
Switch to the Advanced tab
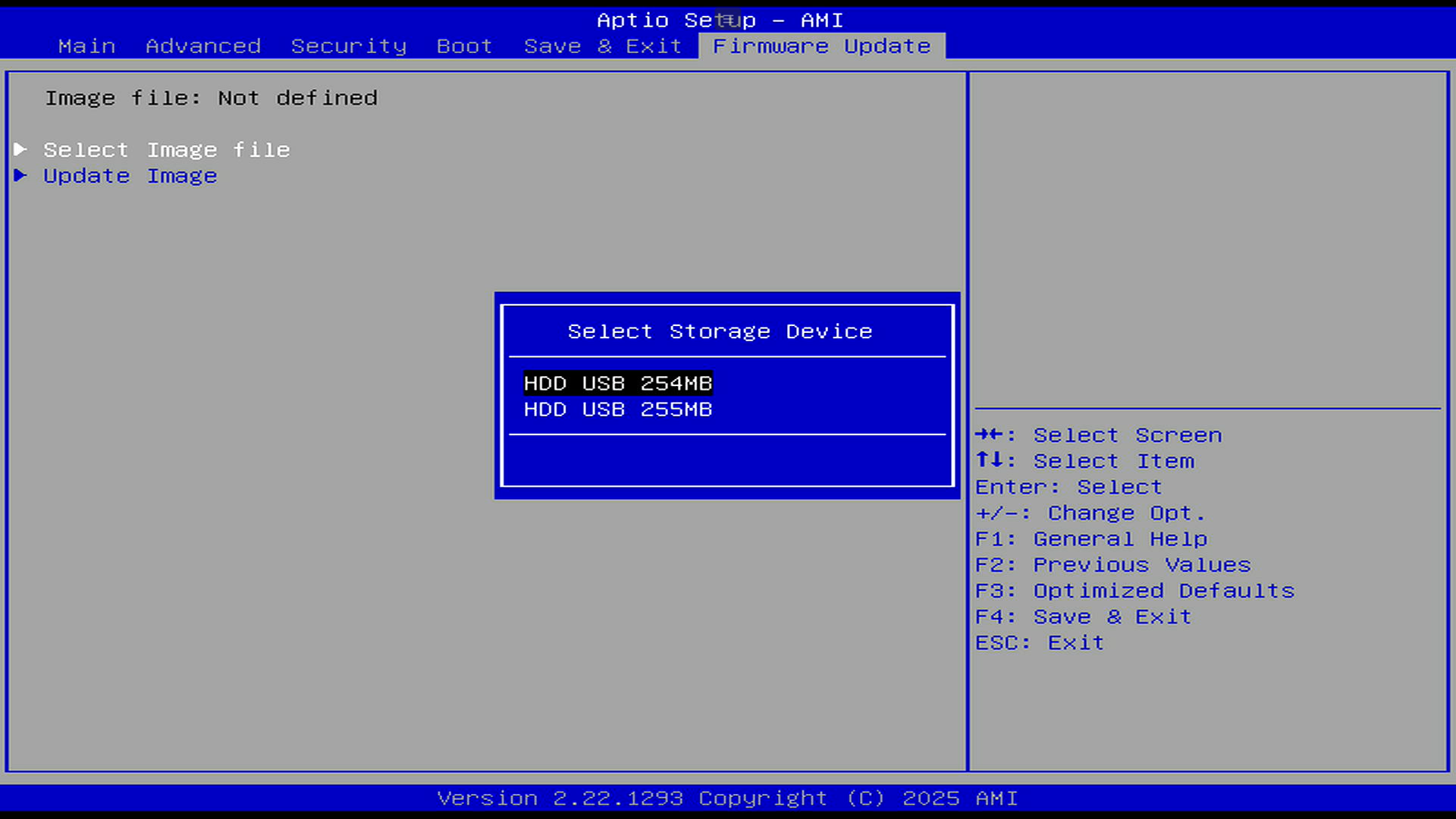point(202,46)
